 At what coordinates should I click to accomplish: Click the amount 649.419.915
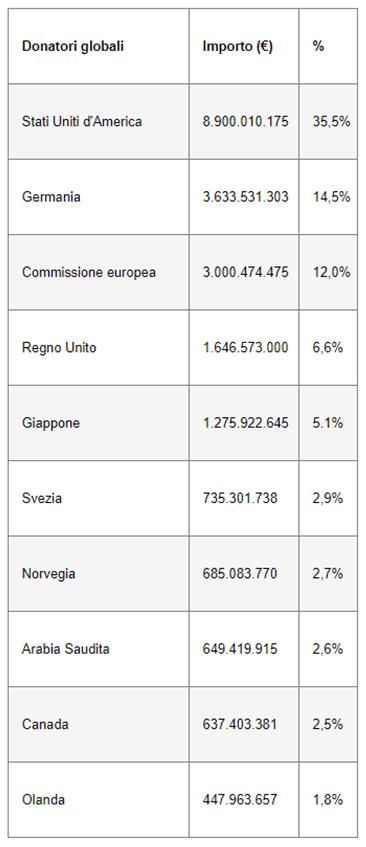pyautogui.click(x=240, y=649)
